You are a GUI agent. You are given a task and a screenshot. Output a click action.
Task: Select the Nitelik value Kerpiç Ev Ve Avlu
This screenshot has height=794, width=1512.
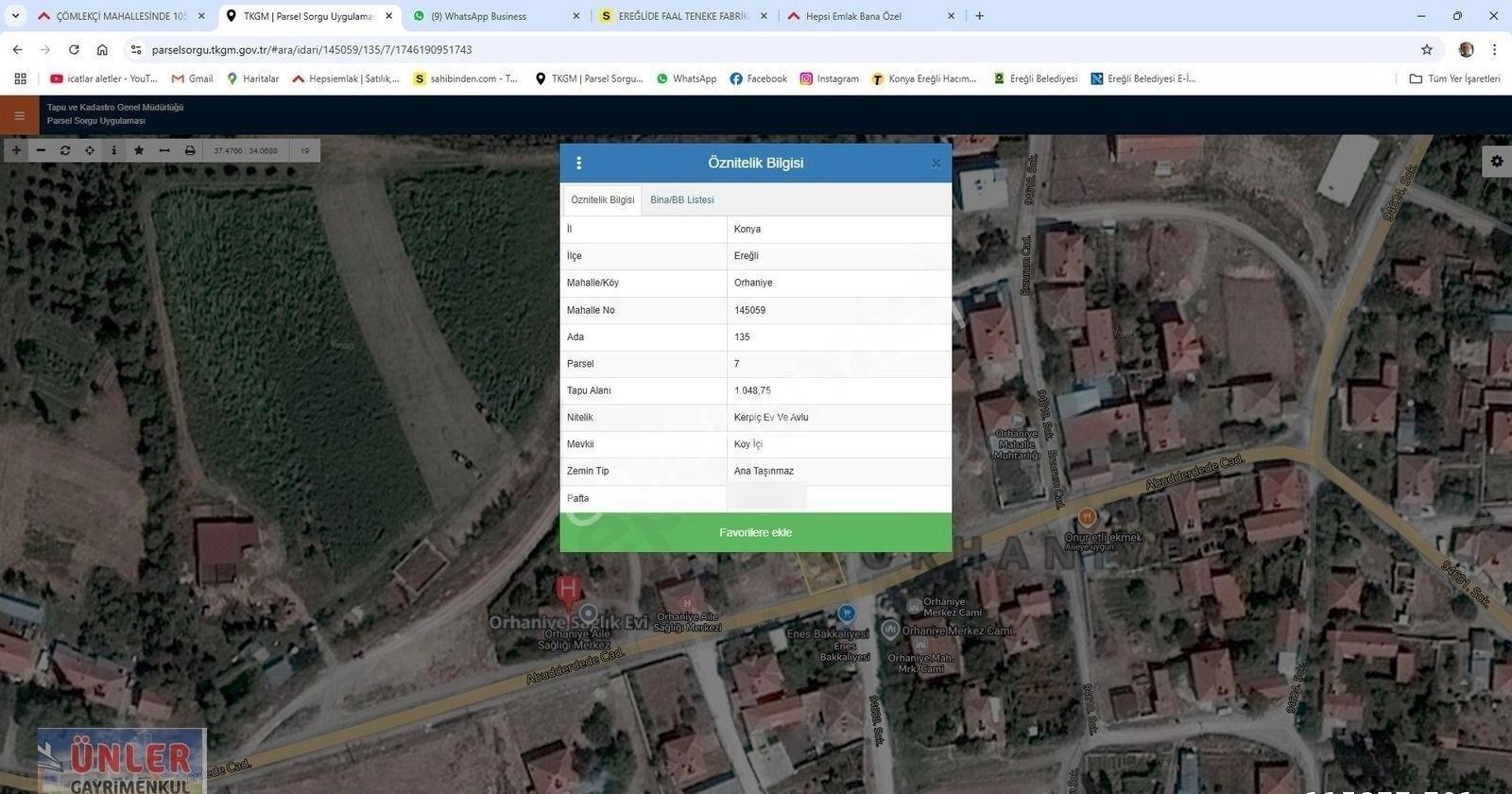coord(771,417)
